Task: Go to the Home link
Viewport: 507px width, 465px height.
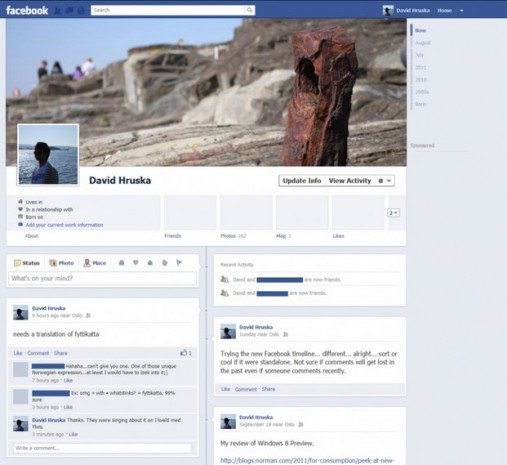Action: pos(445,11)
